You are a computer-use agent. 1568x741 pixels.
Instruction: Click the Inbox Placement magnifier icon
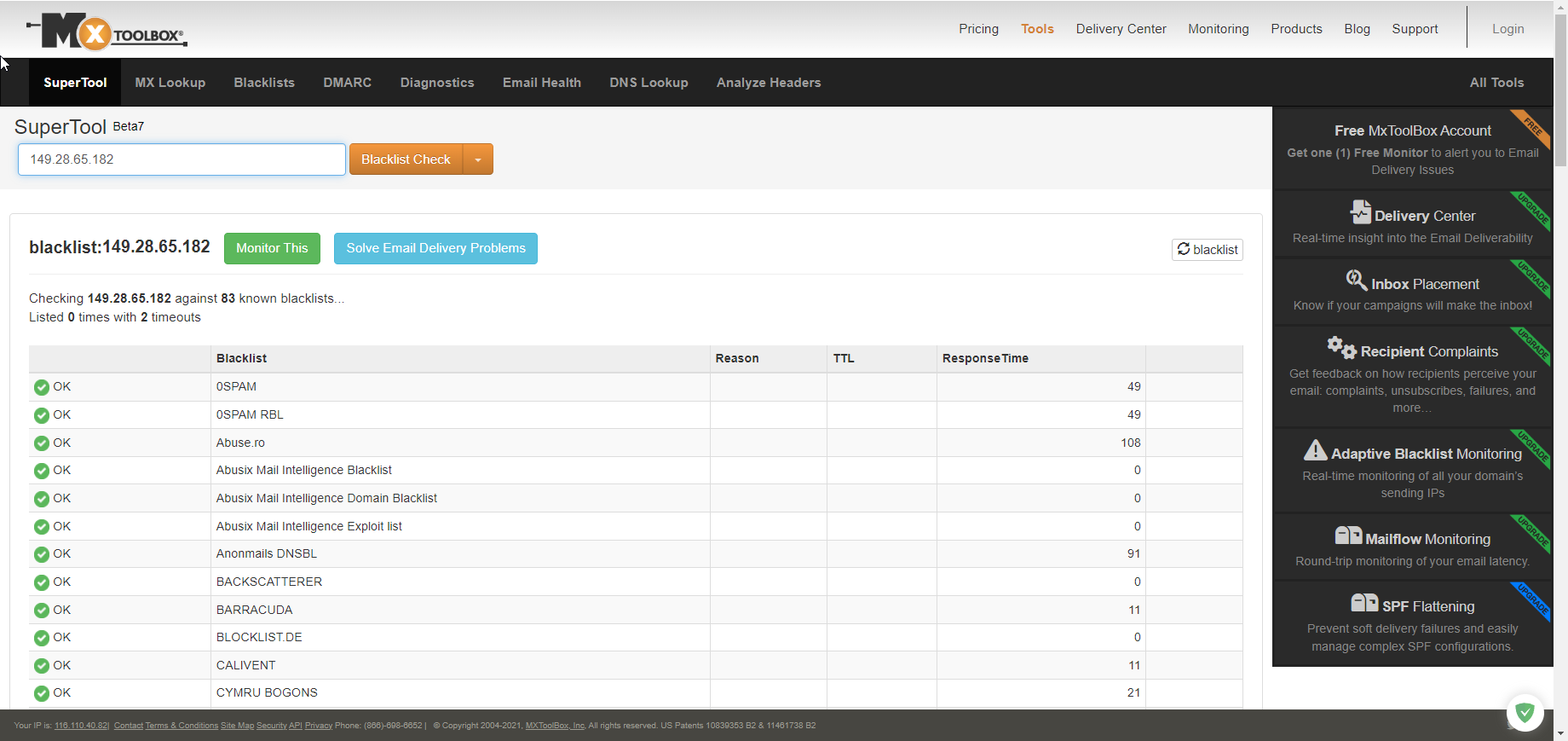point(1356,280)
